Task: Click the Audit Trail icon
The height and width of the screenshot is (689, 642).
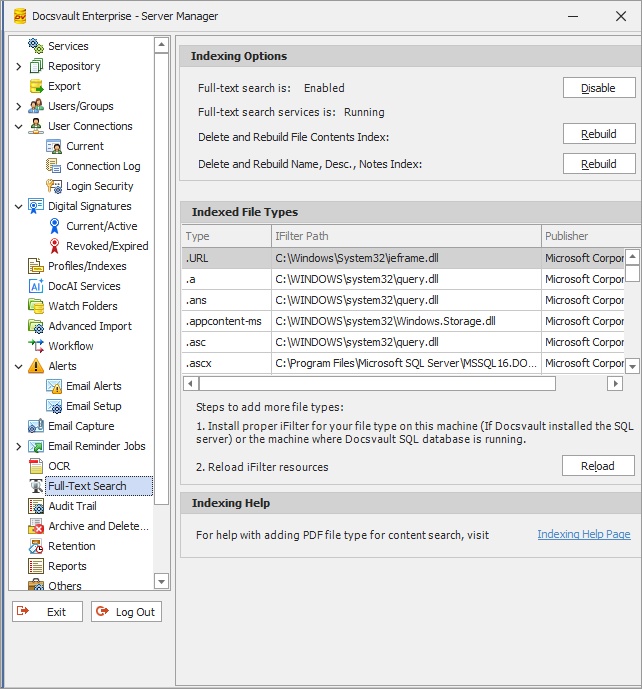Action: click(x=36, y=506)
